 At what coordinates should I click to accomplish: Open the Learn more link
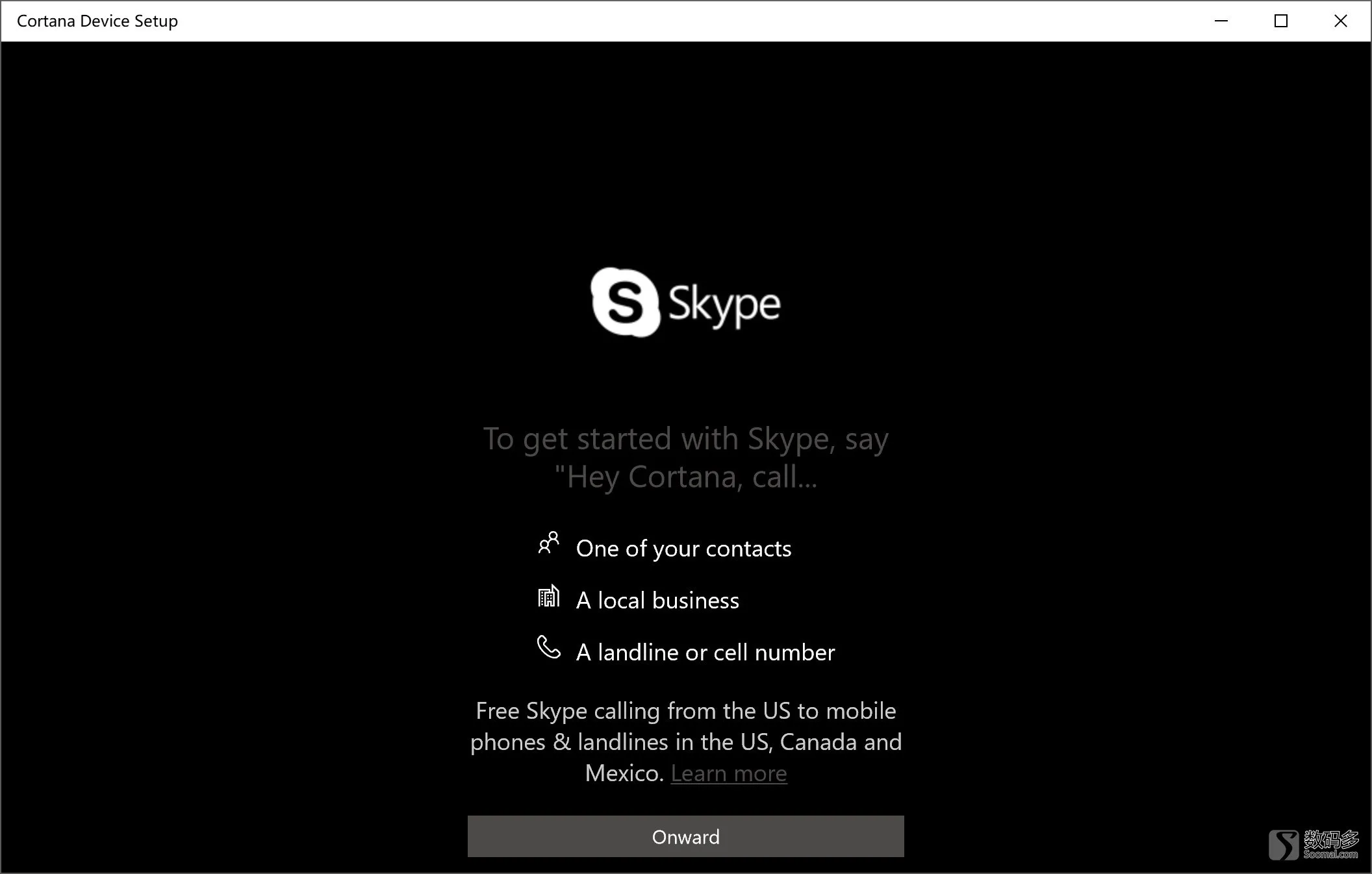click(729, 773)
